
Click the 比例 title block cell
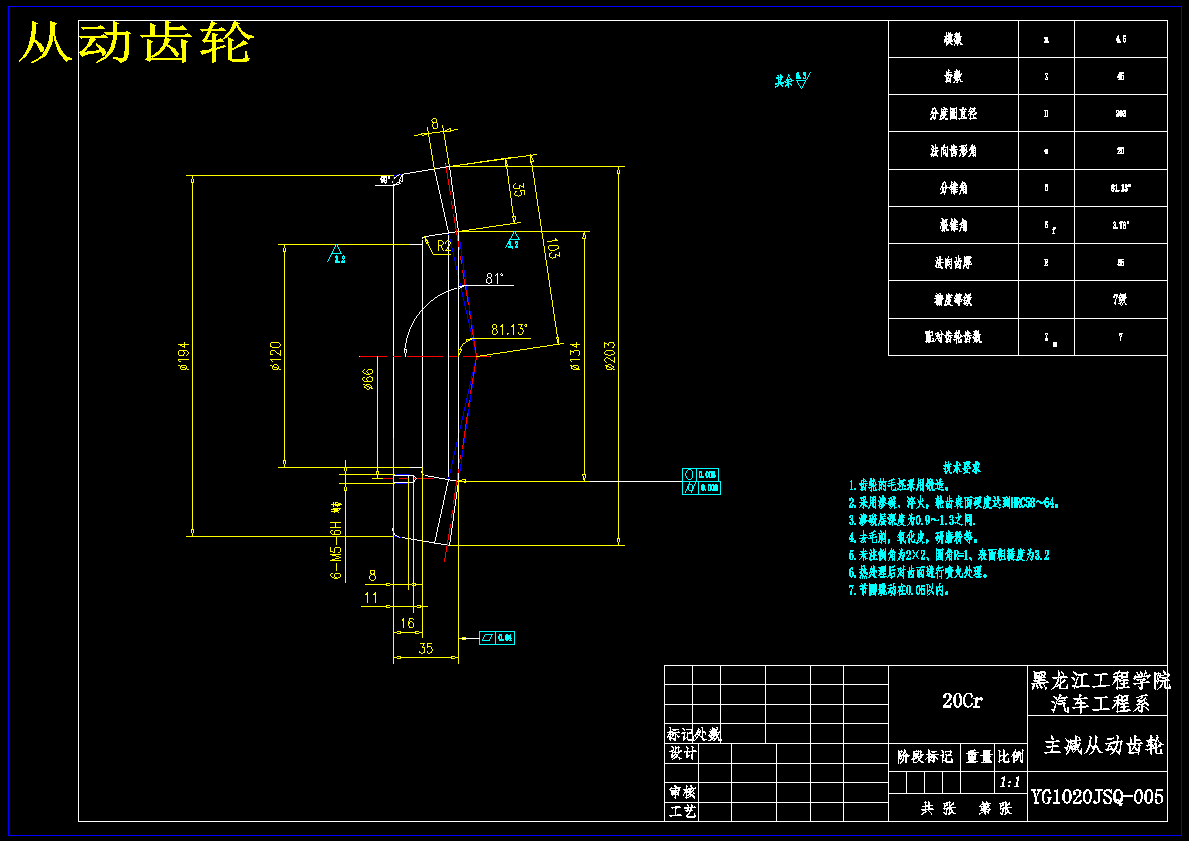pos(1011,756)
